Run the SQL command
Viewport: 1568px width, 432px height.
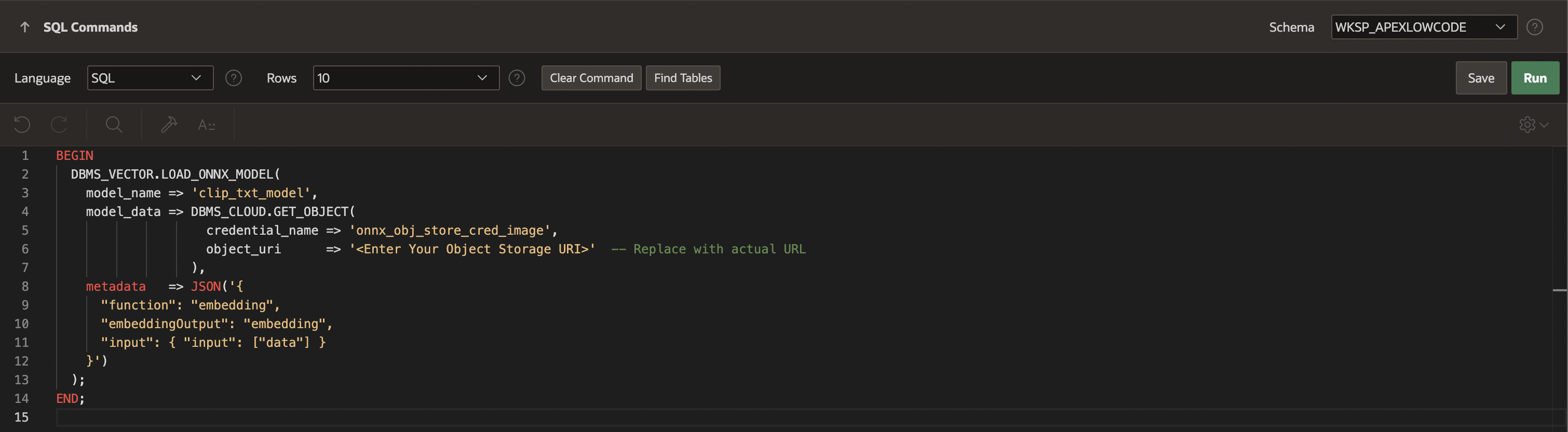tap(1535, 78)
